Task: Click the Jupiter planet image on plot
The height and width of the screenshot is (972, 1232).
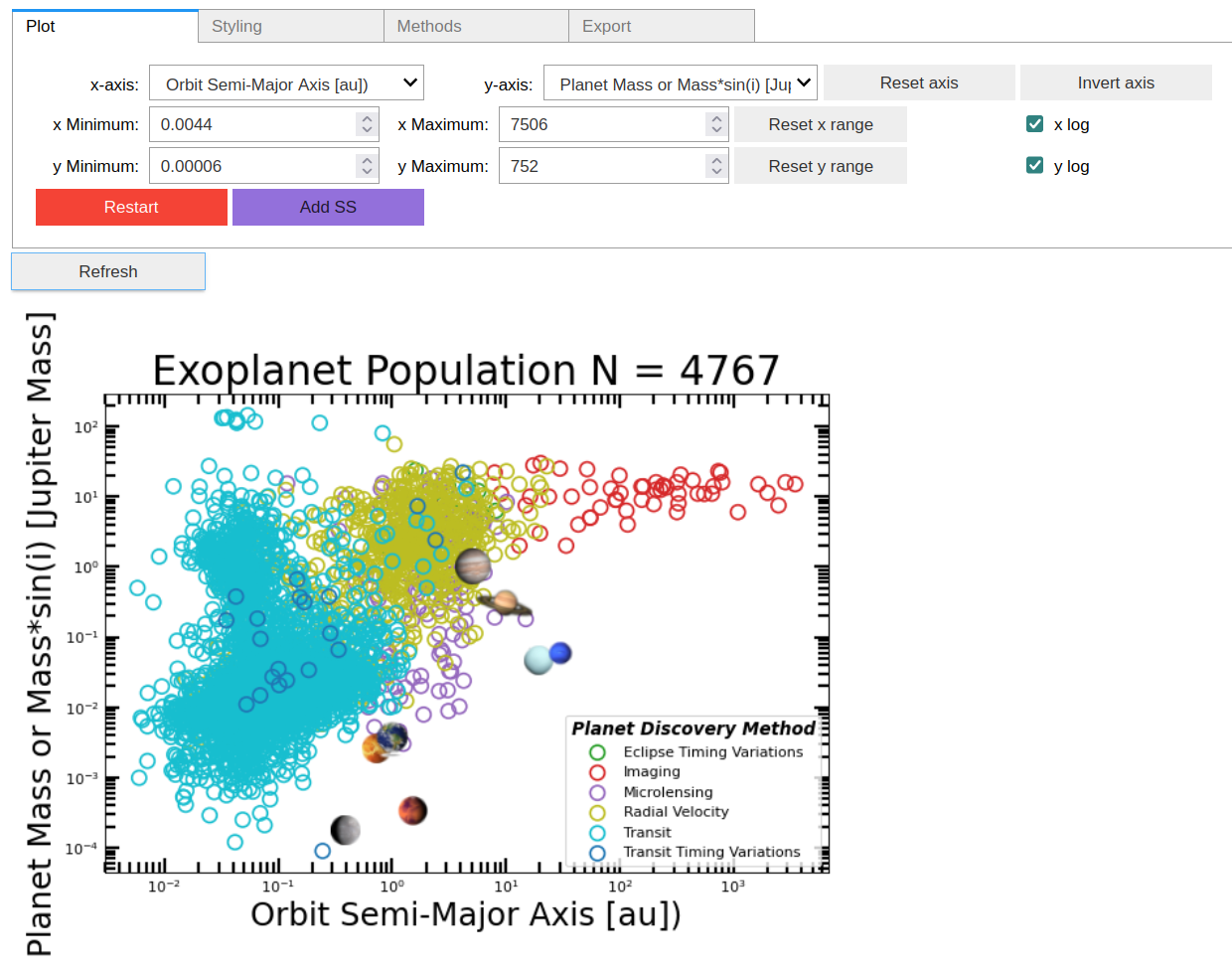Action: tap(474, 566)
